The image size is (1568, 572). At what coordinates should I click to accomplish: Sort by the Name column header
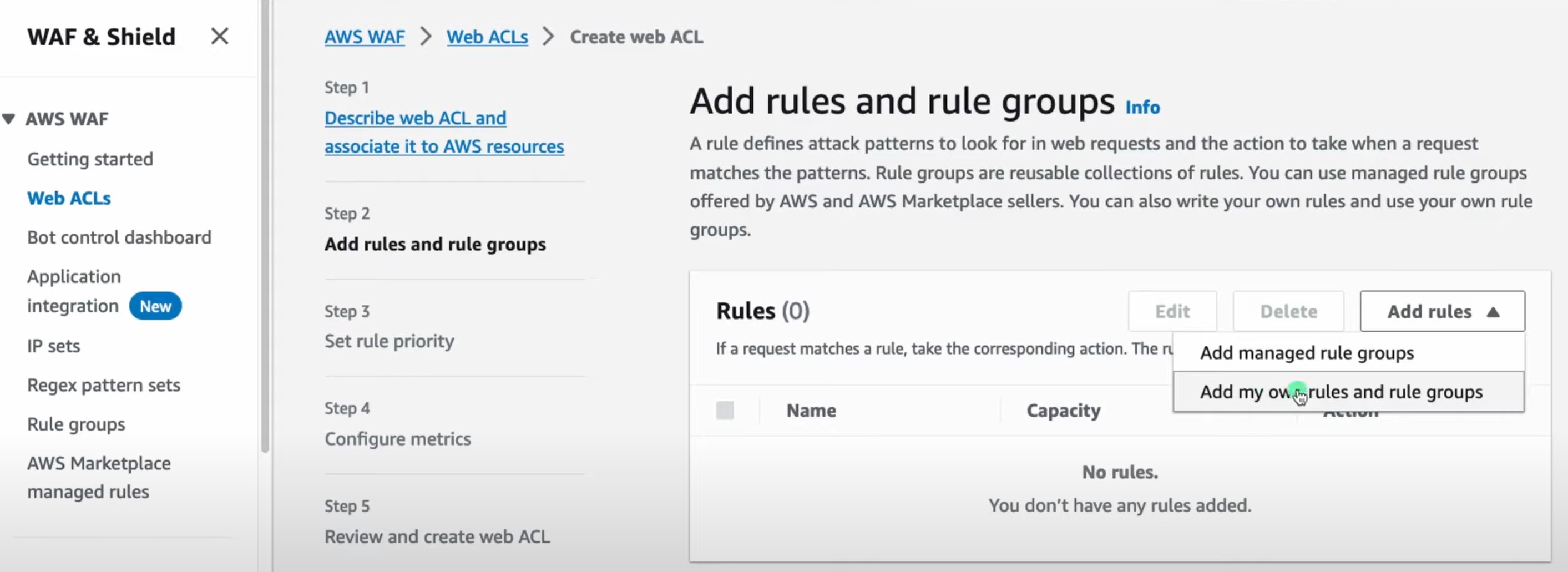pos(811,411)
